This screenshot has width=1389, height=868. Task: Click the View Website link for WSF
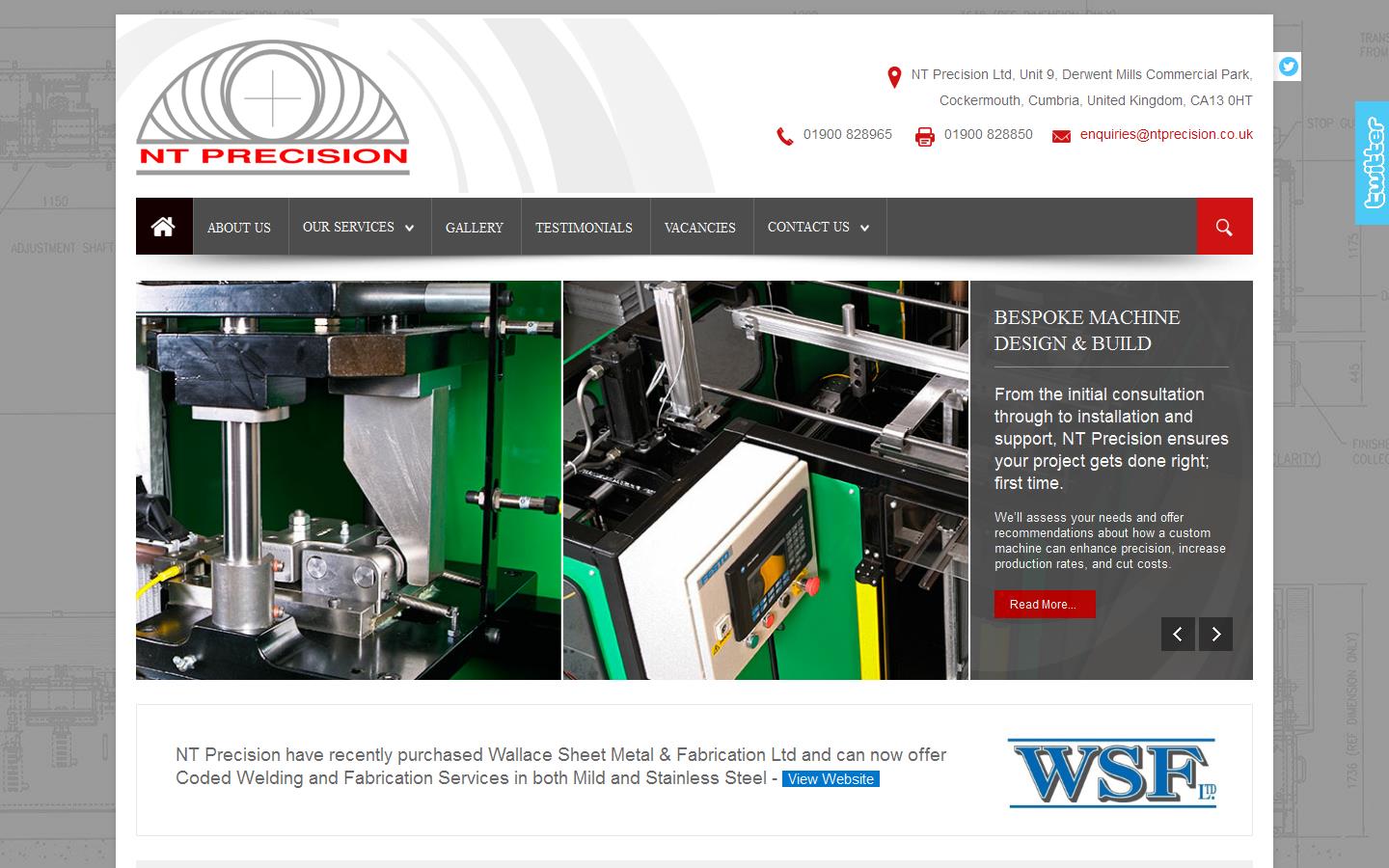tap(830, 779)
